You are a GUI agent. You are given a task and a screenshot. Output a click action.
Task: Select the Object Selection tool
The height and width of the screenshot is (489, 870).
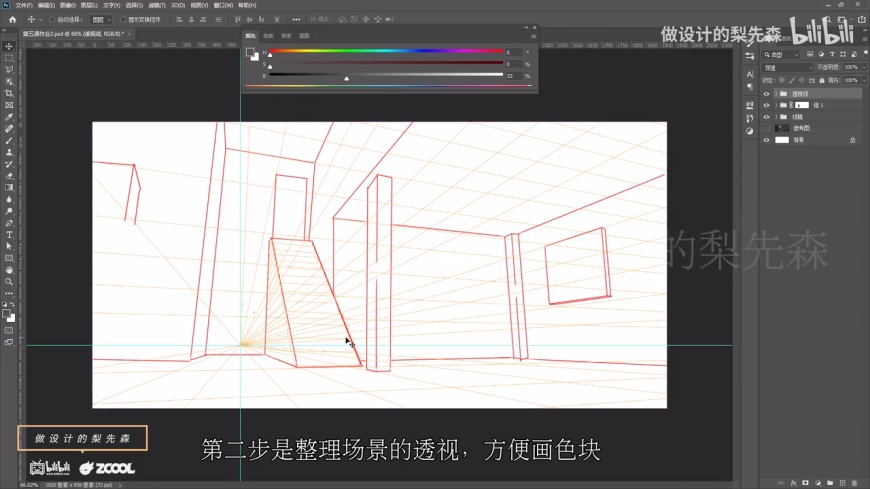9,82
